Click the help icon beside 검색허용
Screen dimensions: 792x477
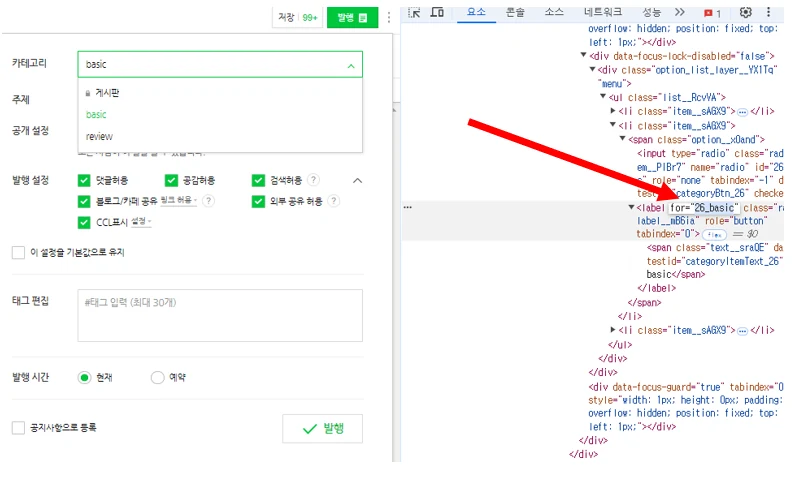point(313,180)
